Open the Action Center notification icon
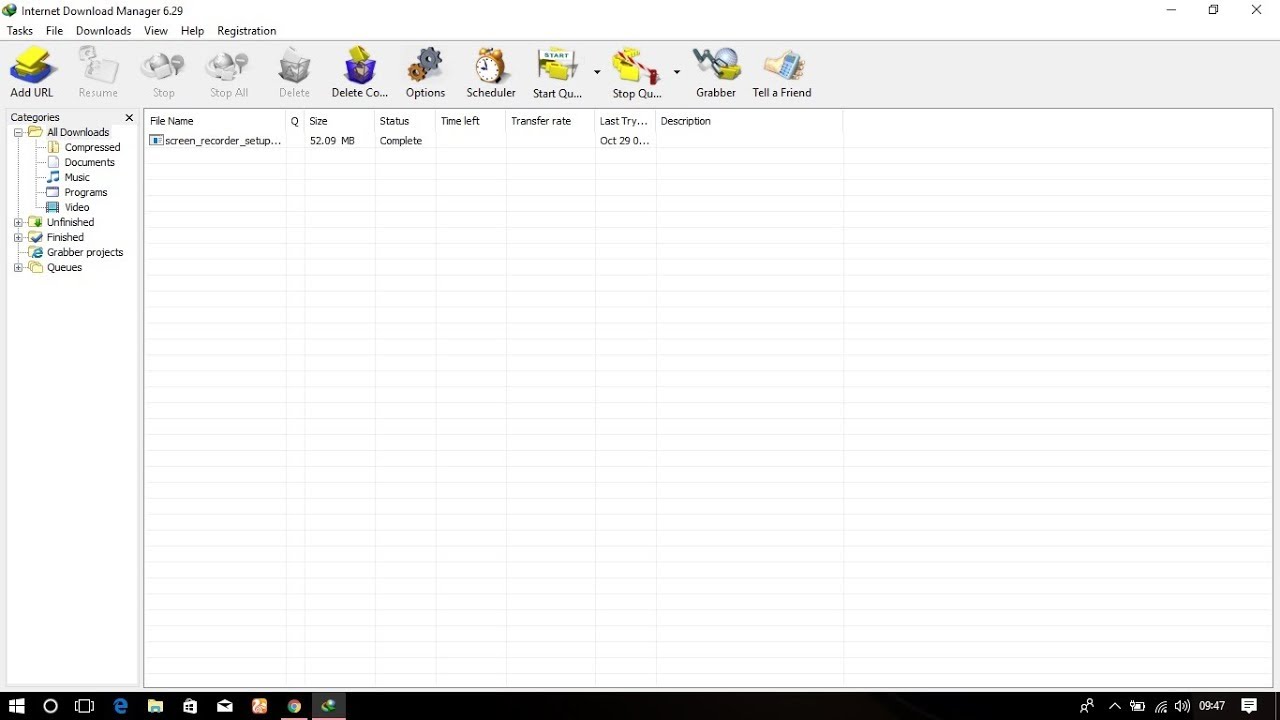Image resolution: width=1280 pixels, height=720 pixels. [x=1249, y=706]
